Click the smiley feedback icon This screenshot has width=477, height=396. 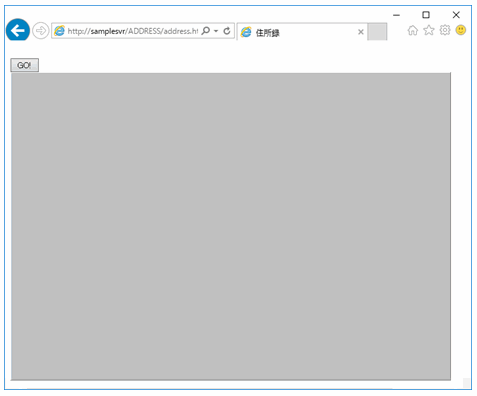(x=461, y=30)
